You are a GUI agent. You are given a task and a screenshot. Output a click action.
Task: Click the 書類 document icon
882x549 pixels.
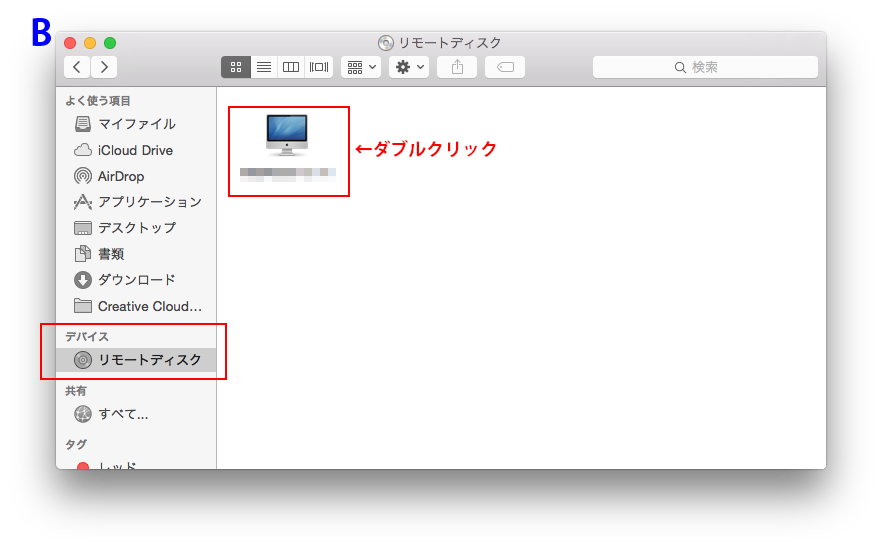(x=83, y=254)
